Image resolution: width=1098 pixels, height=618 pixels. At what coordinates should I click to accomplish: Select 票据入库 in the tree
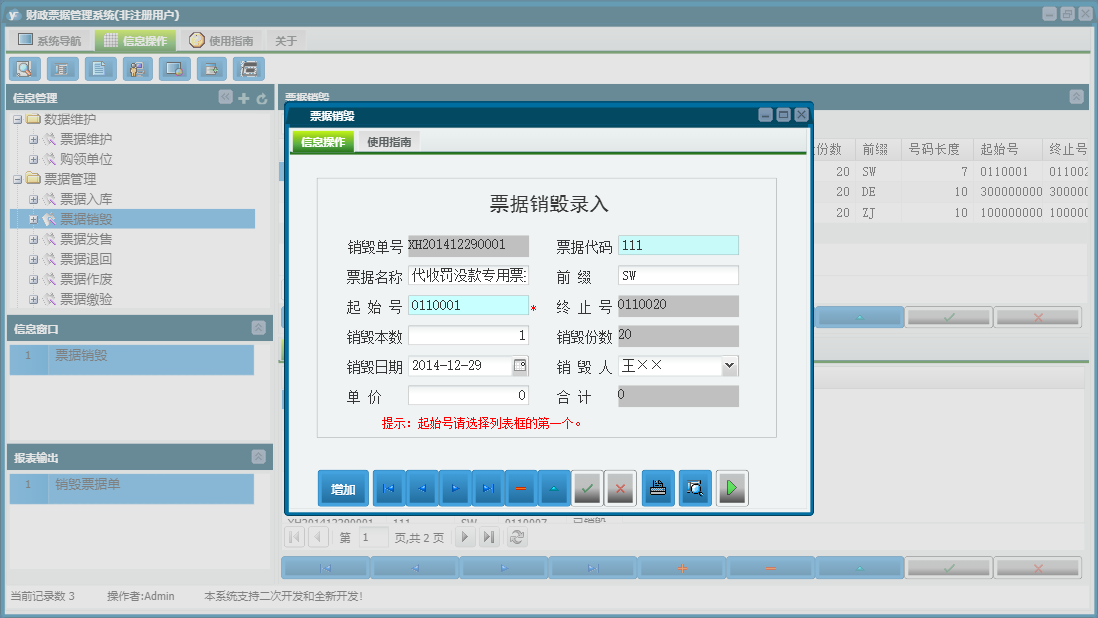85,199
